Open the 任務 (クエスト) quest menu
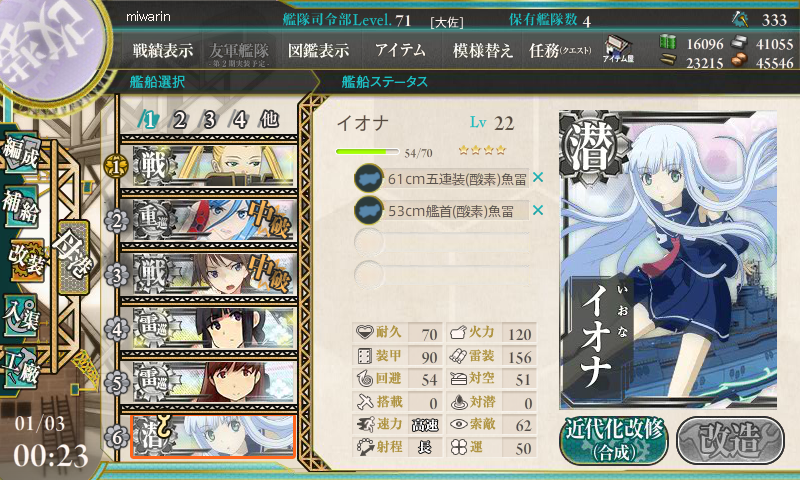This screenshot has width=800, height=480. (560, 50)
